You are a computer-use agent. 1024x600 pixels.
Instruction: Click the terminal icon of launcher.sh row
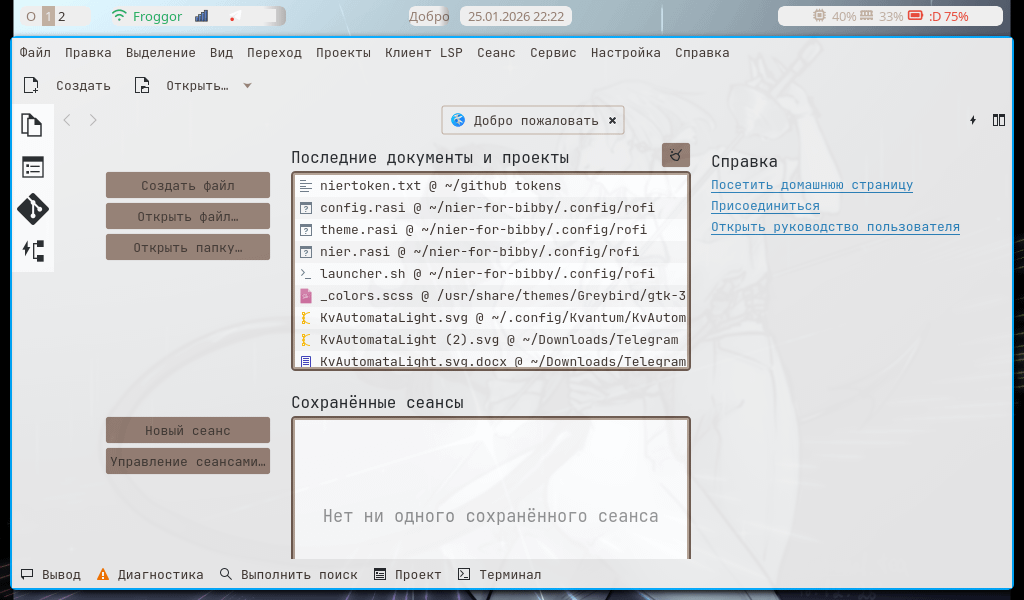(306, 274)
